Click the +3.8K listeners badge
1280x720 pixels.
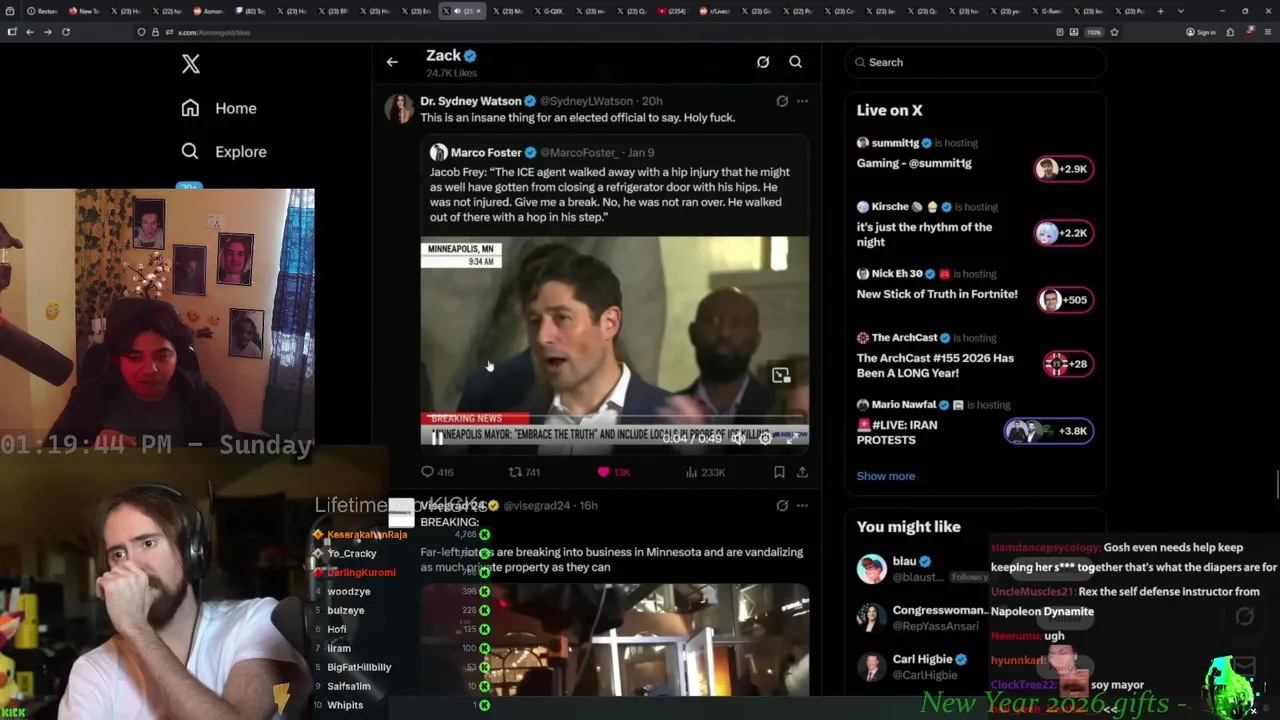tap(1048, 431)
